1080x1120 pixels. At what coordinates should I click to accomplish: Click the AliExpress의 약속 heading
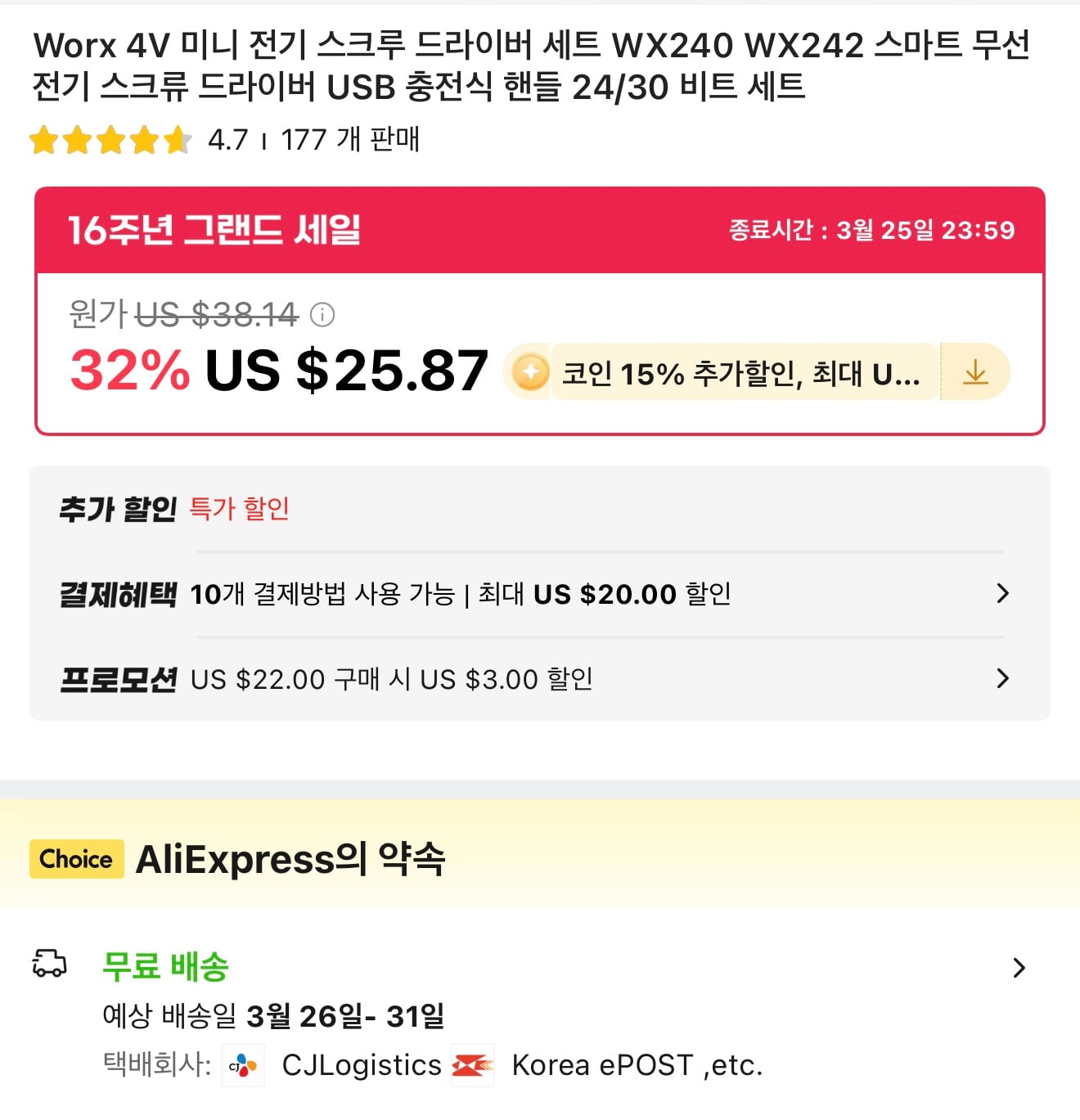(x=290, y=859)
